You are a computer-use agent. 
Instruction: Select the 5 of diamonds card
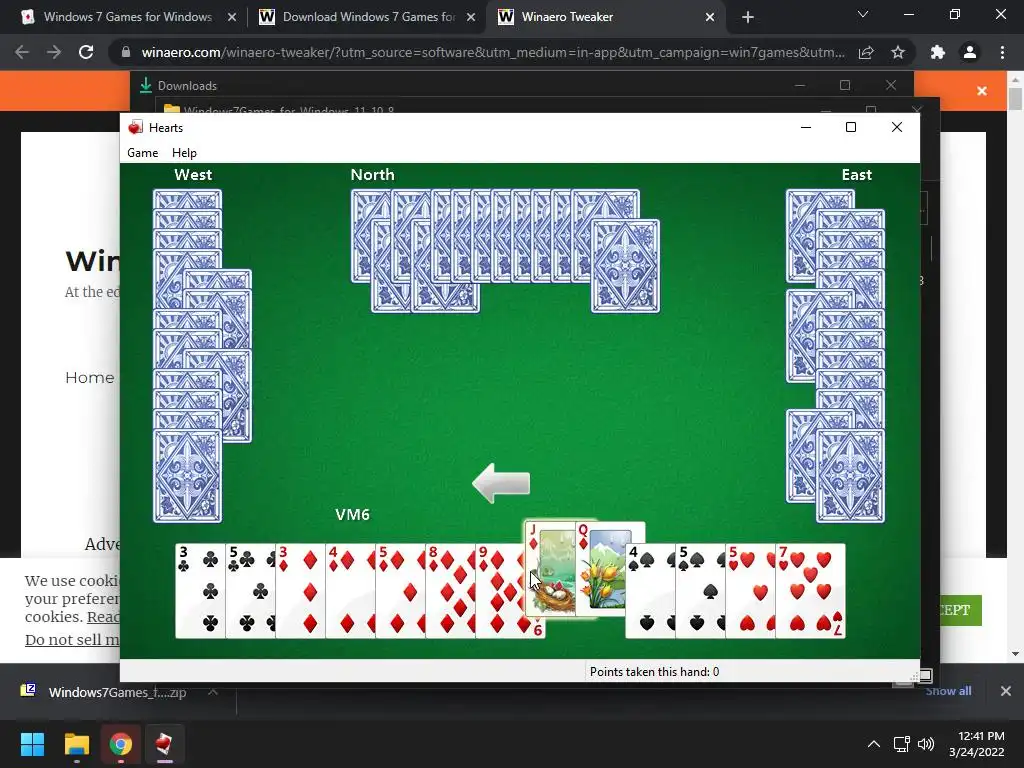400,590
